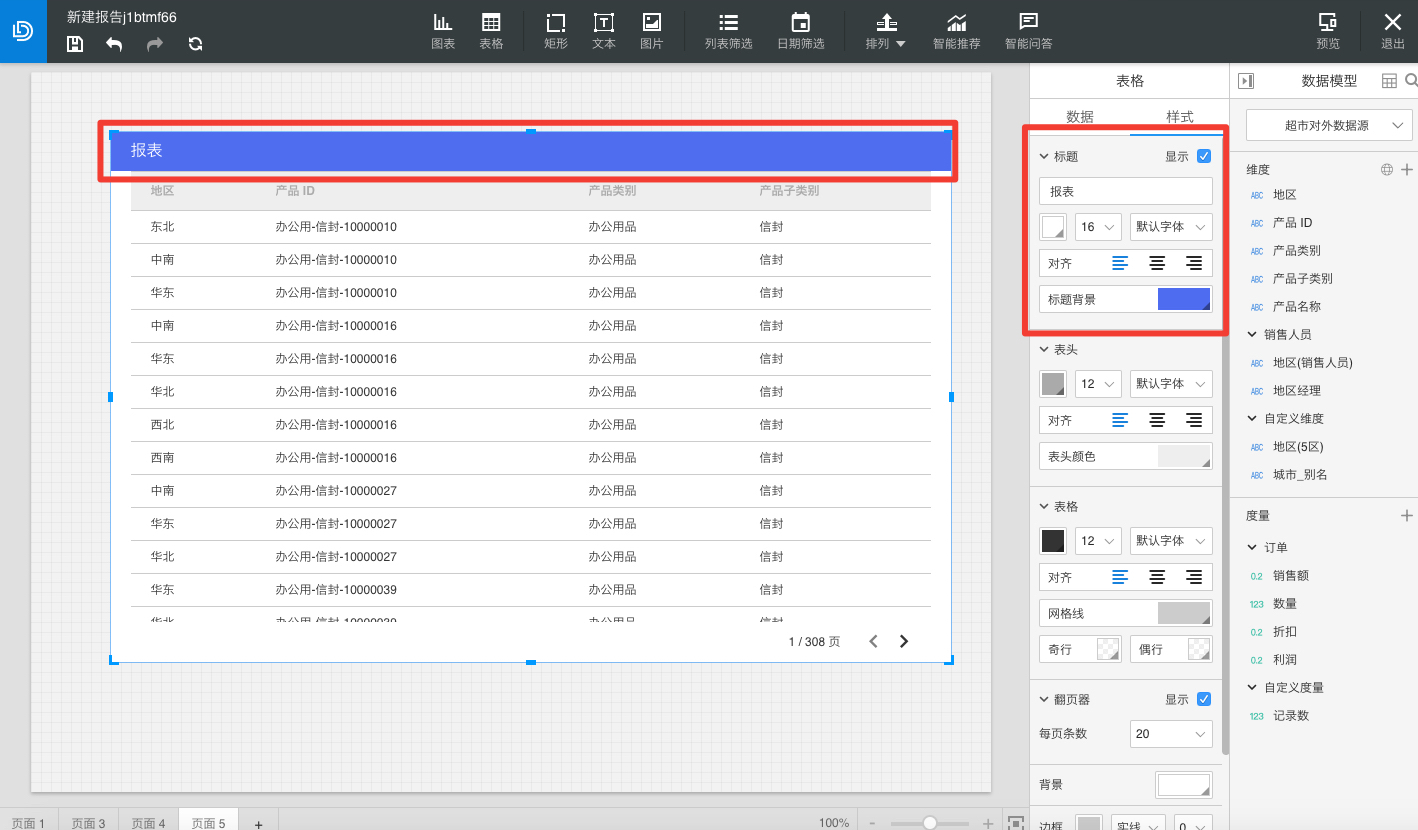Click the undo arrow icon
Viewport: 1418px width, 830px height.
114,44
